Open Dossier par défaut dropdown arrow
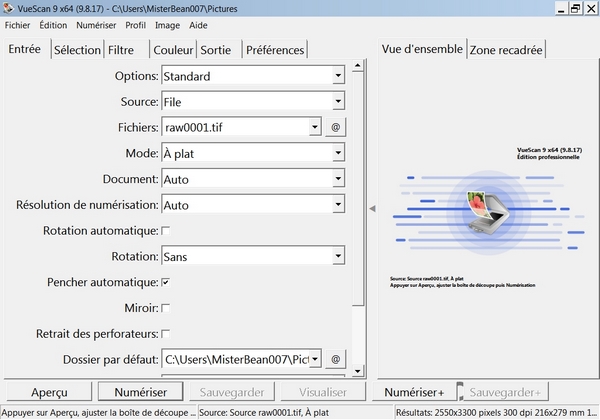 (x=315, y=359)
